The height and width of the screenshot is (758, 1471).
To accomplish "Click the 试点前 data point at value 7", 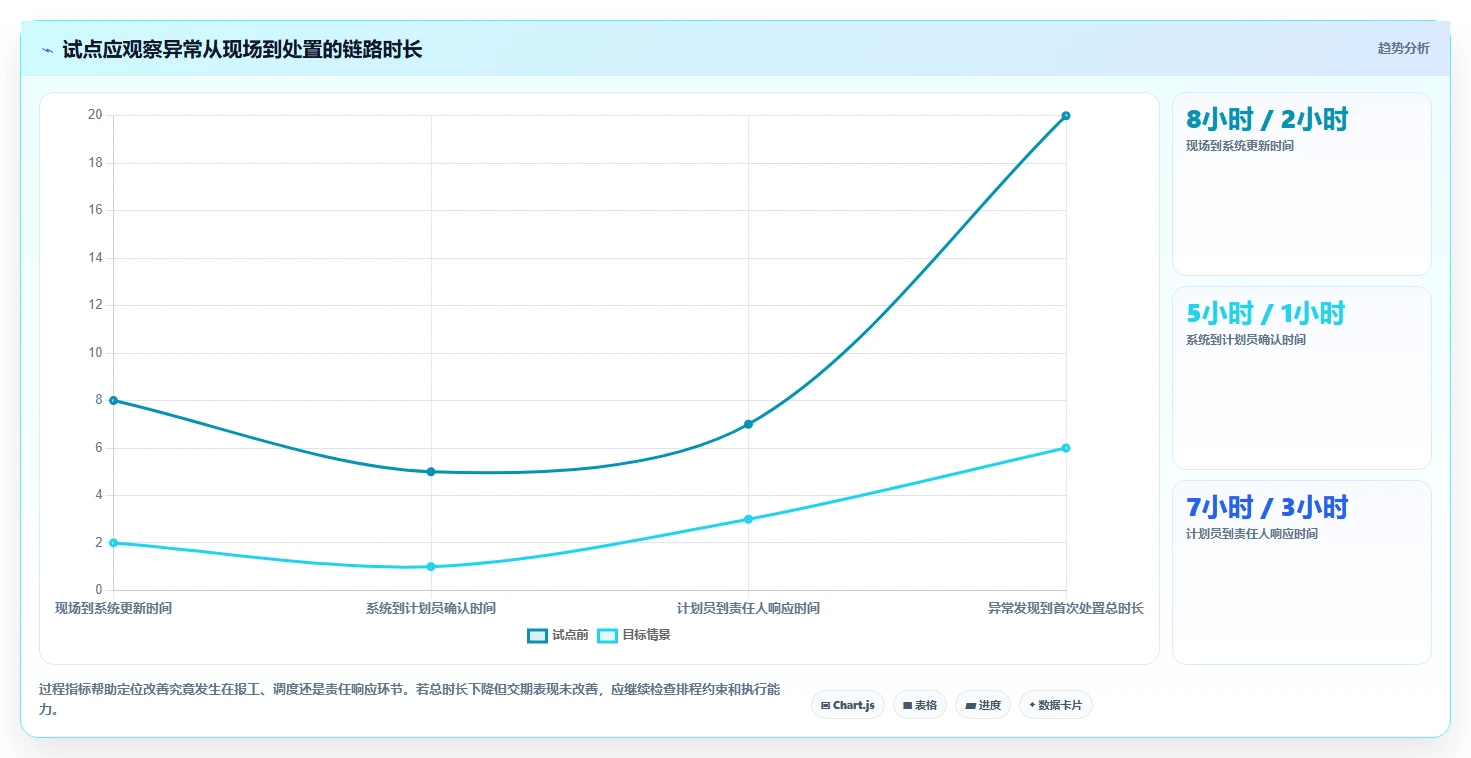I will click(x=748, y=424).
